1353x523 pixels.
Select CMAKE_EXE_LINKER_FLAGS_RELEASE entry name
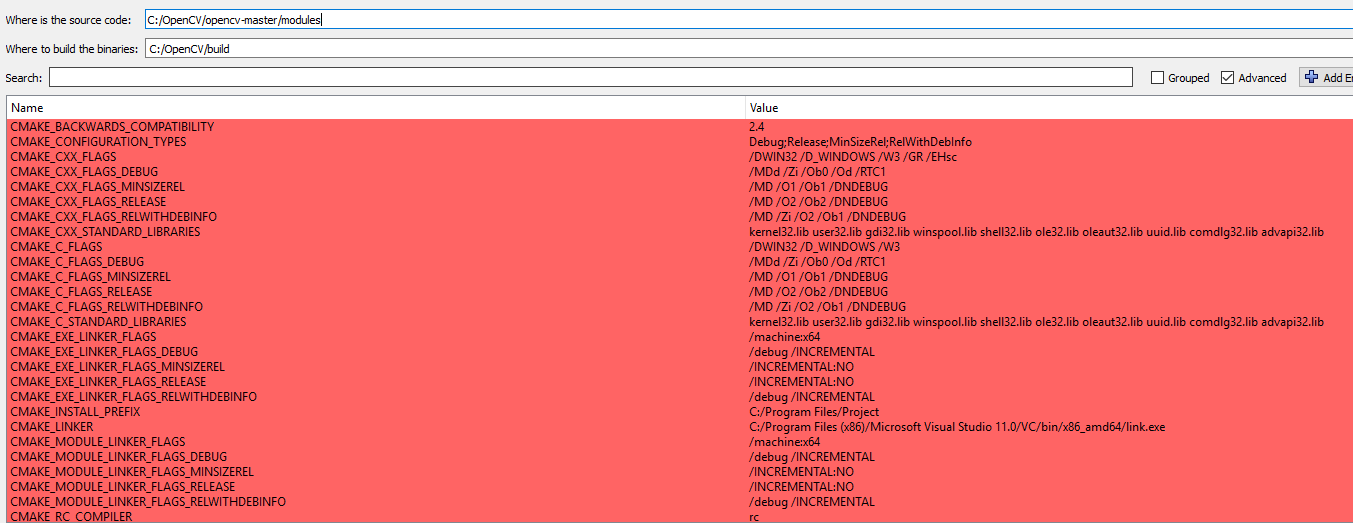pyautogui.click(x=108, y=382)
